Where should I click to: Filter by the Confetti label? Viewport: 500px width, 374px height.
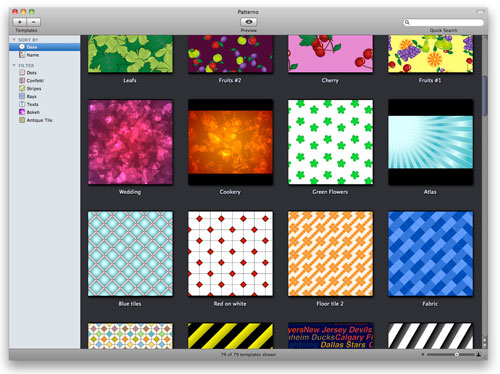coord(35,81)
